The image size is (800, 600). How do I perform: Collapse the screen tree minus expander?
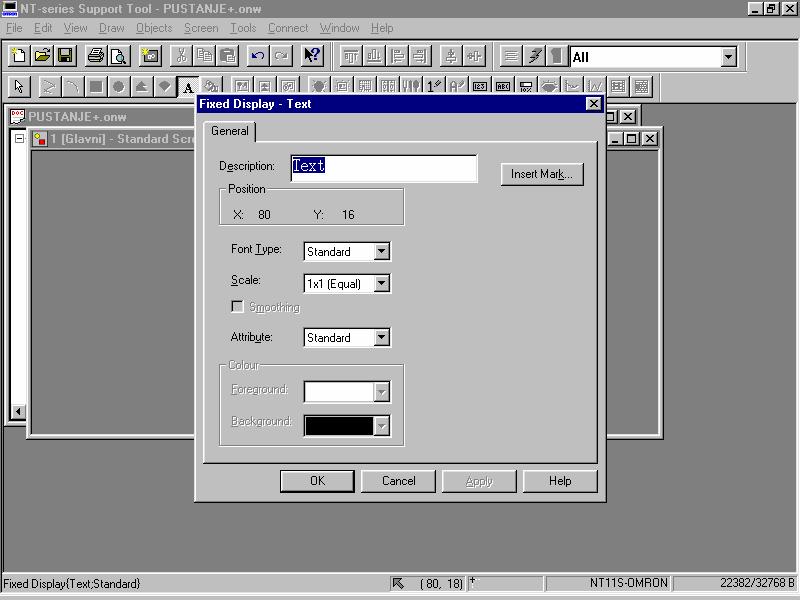(x=19, y=138)
